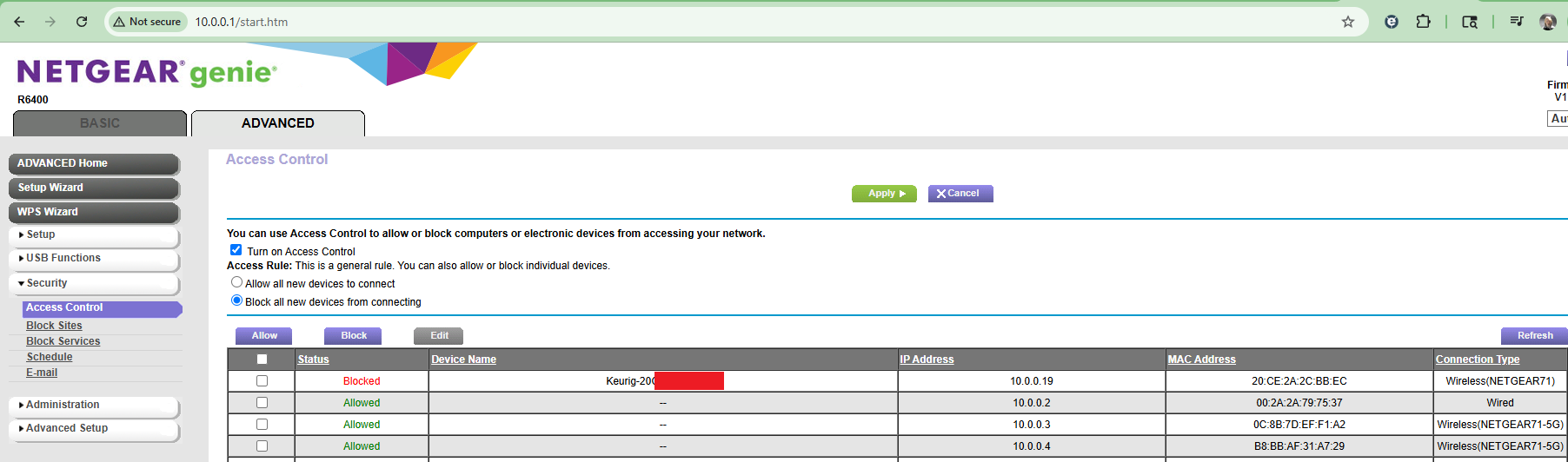
Task: Check the box for device 10.0.0.4
Action: [262, 446]
